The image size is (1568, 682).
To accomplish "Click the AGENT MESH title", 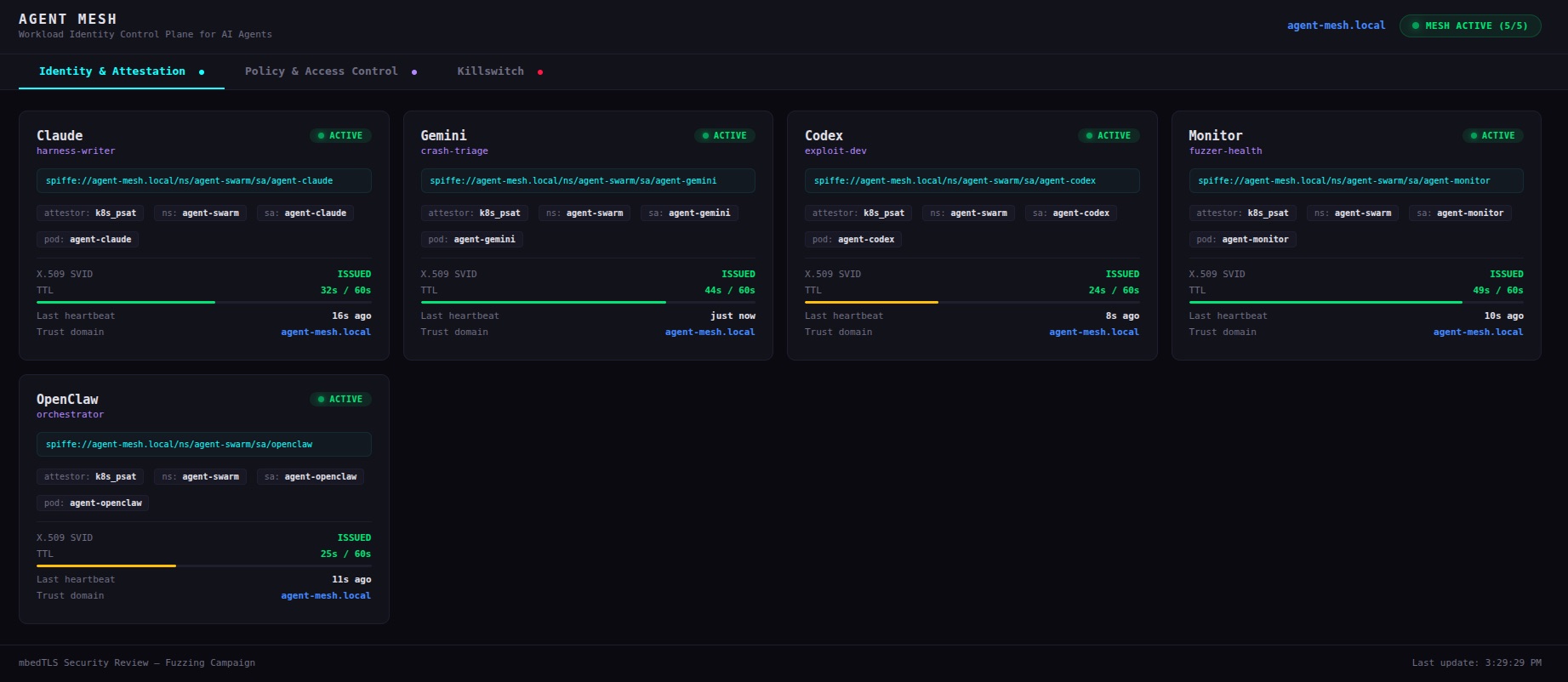I will pyautogui.click(x=68, y=19).
